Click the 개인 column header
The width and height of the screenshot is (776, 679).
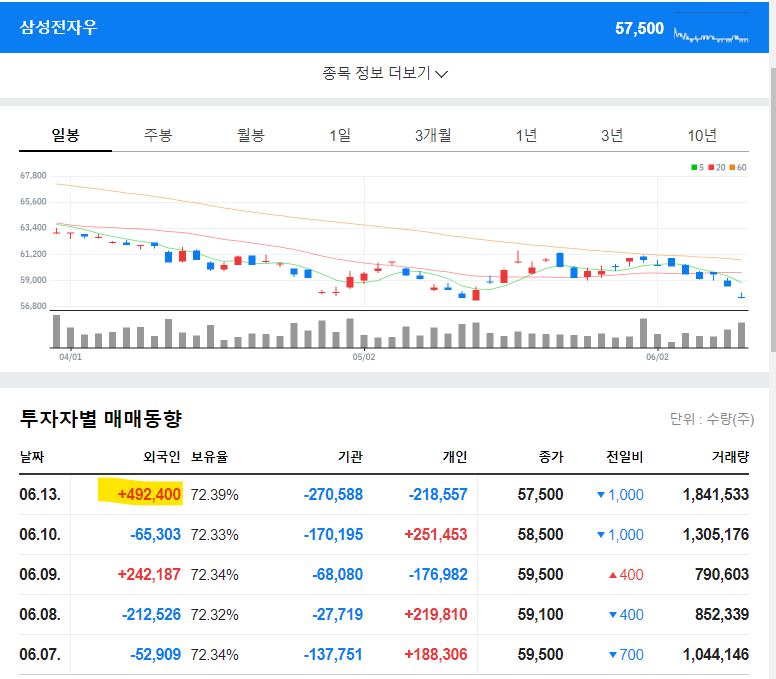click(455, 456)
